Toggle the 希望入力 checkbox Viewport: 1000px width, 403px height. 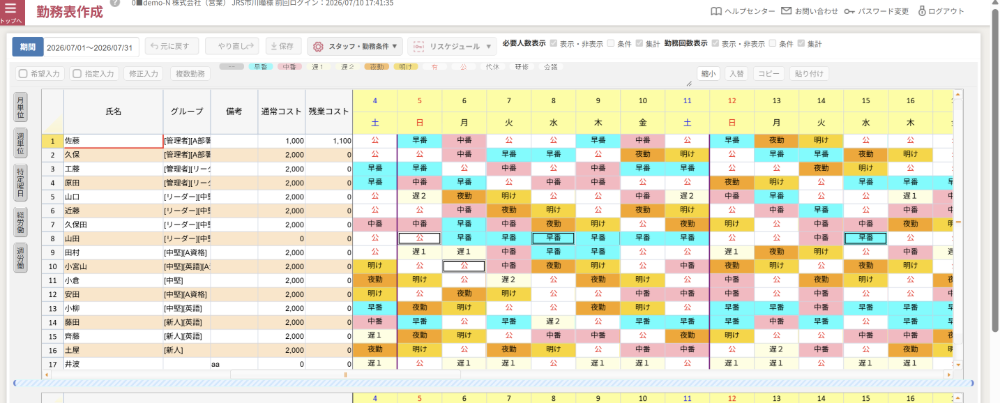(23, 73)
